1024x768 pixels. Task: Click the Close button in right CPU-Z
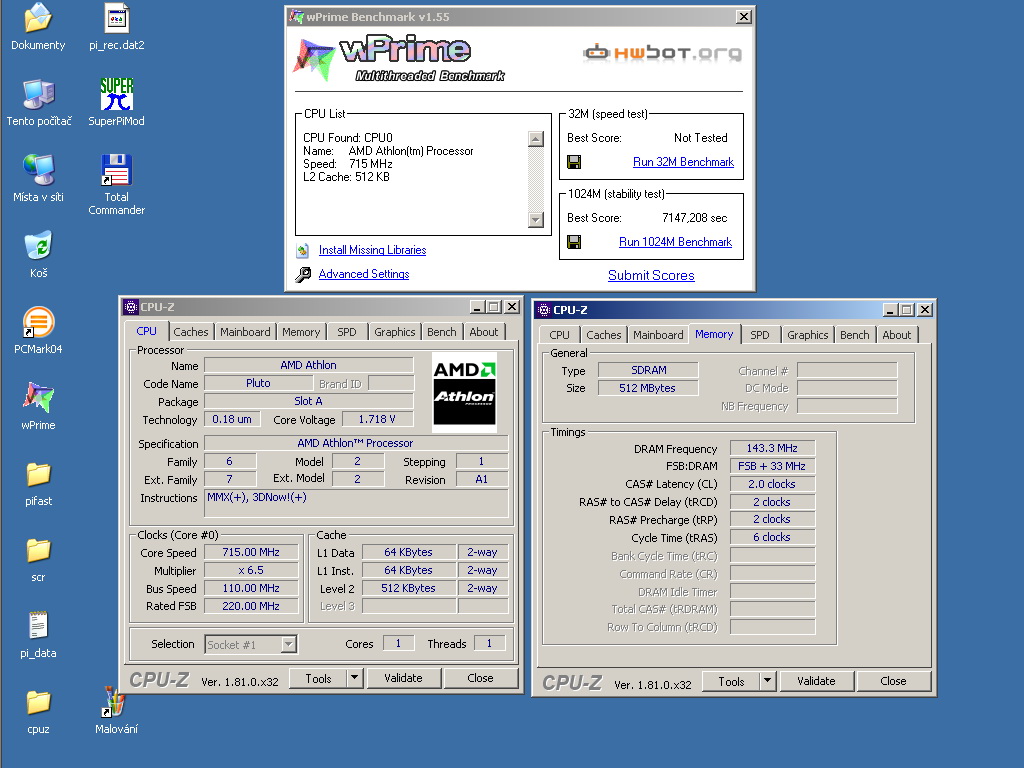(x=893, y=681)
